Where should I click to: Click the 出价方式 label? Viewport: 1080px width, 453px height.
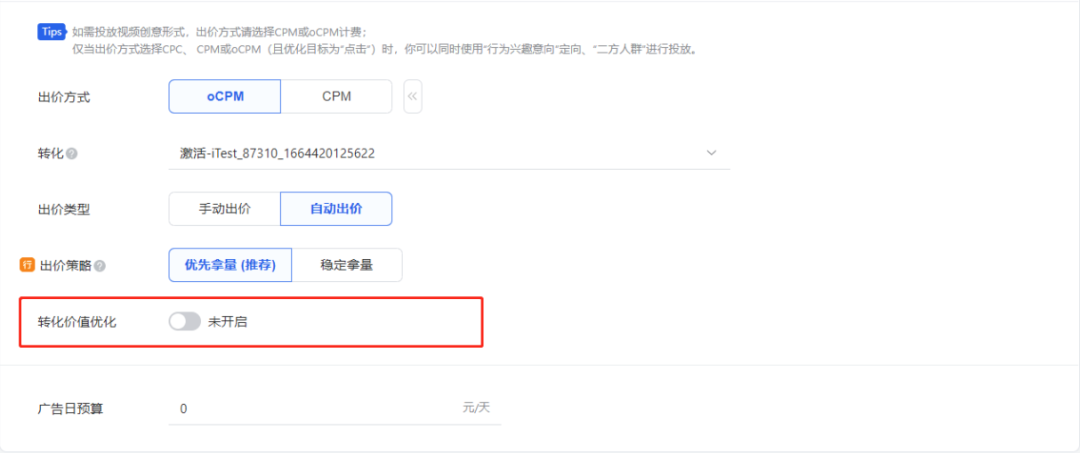click(x=63, y=97)
